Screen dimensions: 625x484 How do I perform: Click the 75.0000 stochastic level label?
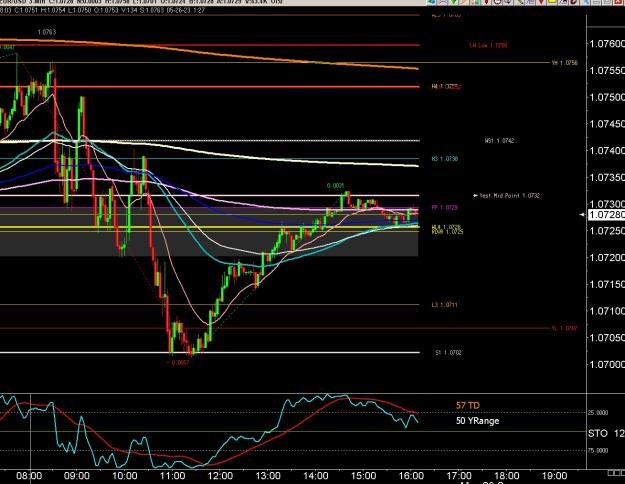(598, 451)
